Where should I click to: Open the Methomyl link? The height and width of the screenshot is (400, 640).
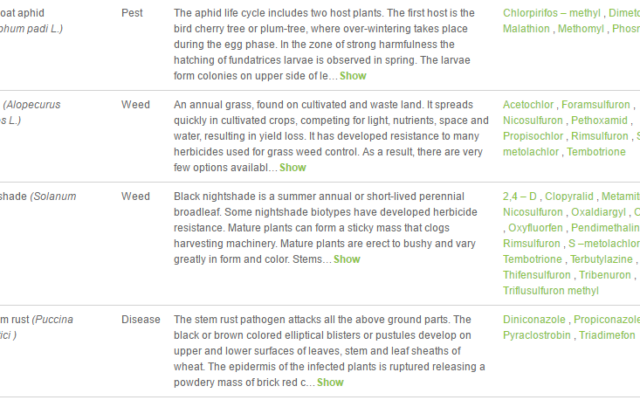(581, 29)
